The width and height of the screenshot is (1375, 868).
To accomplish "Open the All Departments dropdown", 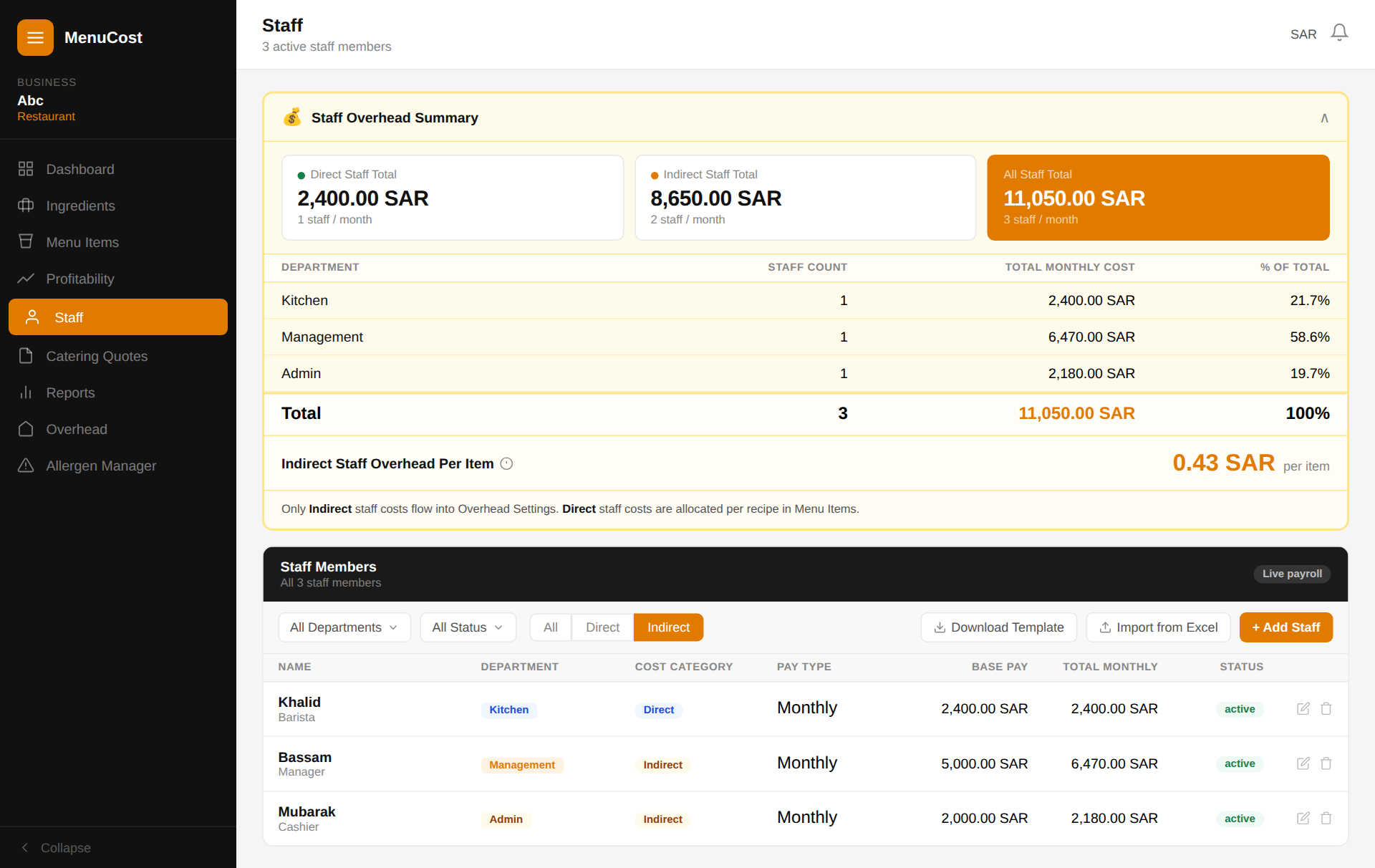I will [x=344, y=627].
